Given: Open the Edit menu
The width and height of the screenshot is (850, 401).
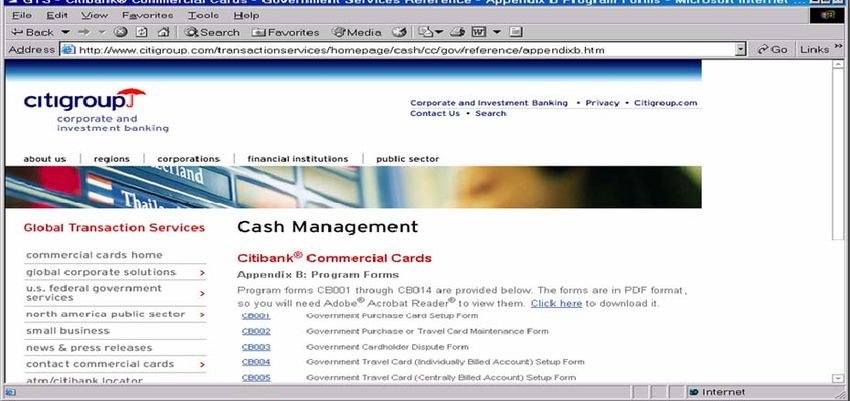Looking at the screenshot, I should click(x=57, y=16).
